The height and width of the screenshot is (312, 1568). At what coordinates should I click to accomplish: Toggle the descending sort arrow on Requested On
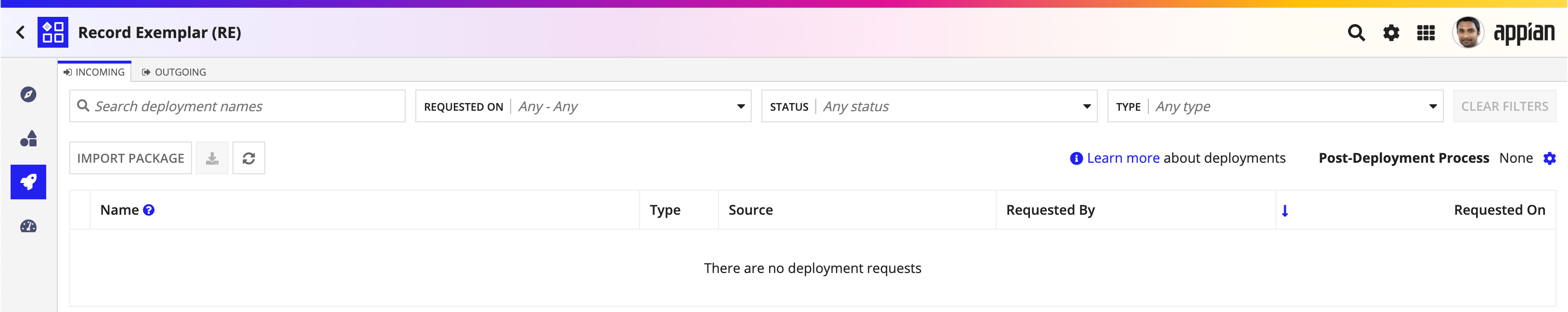(1285, 211)
